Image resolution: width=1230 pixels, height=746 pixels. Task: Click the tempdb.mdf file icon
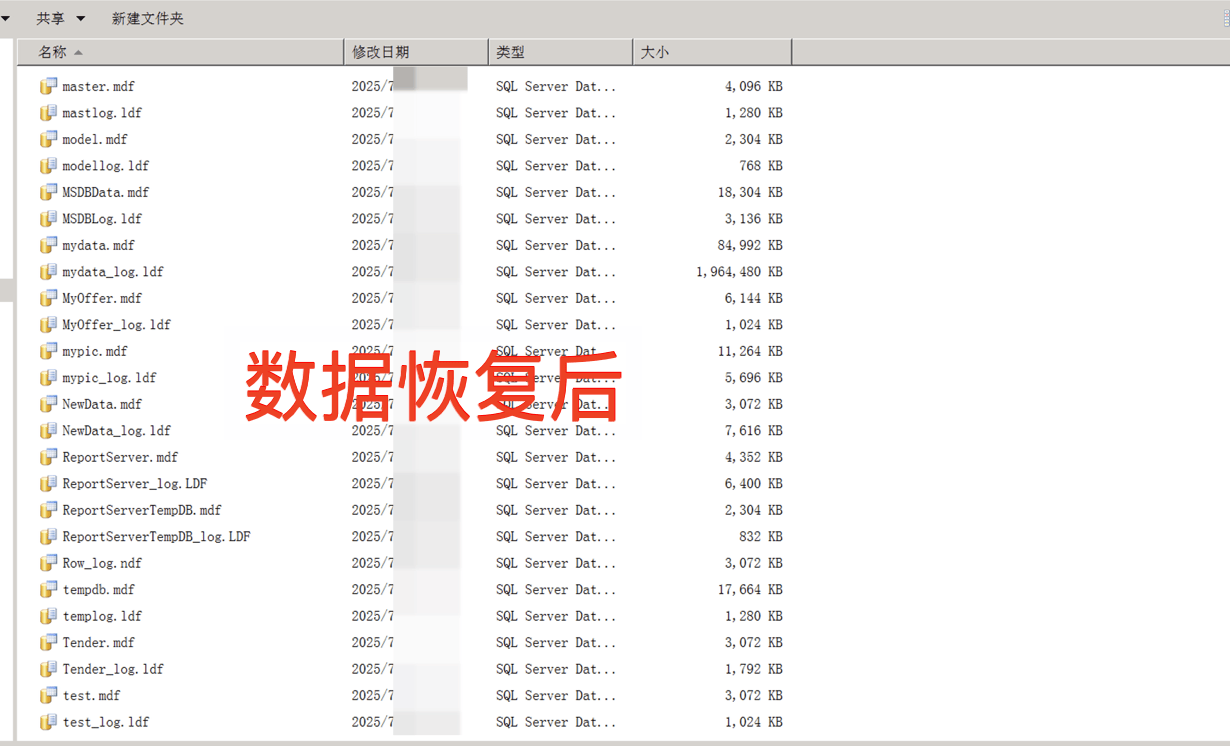coord(48,589)
